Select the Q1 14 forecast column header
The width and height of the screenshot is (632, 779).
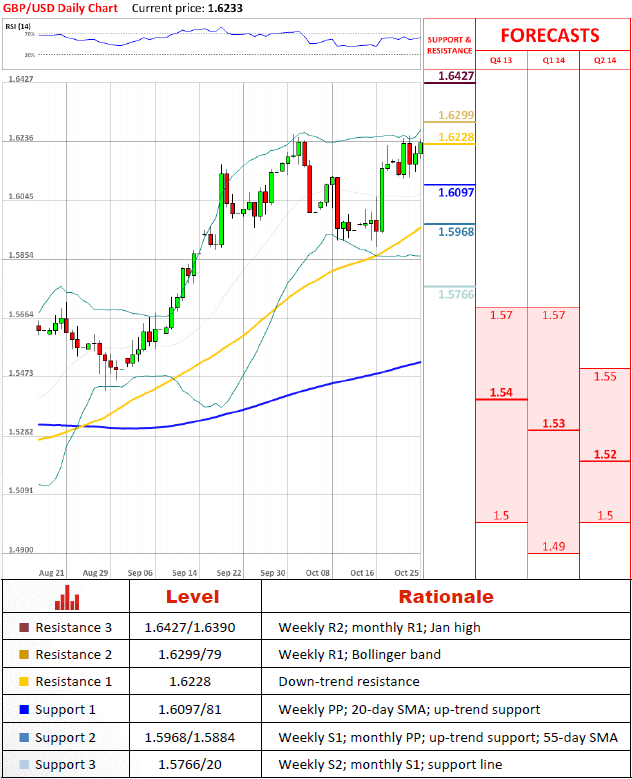click(x=553, y=60)
